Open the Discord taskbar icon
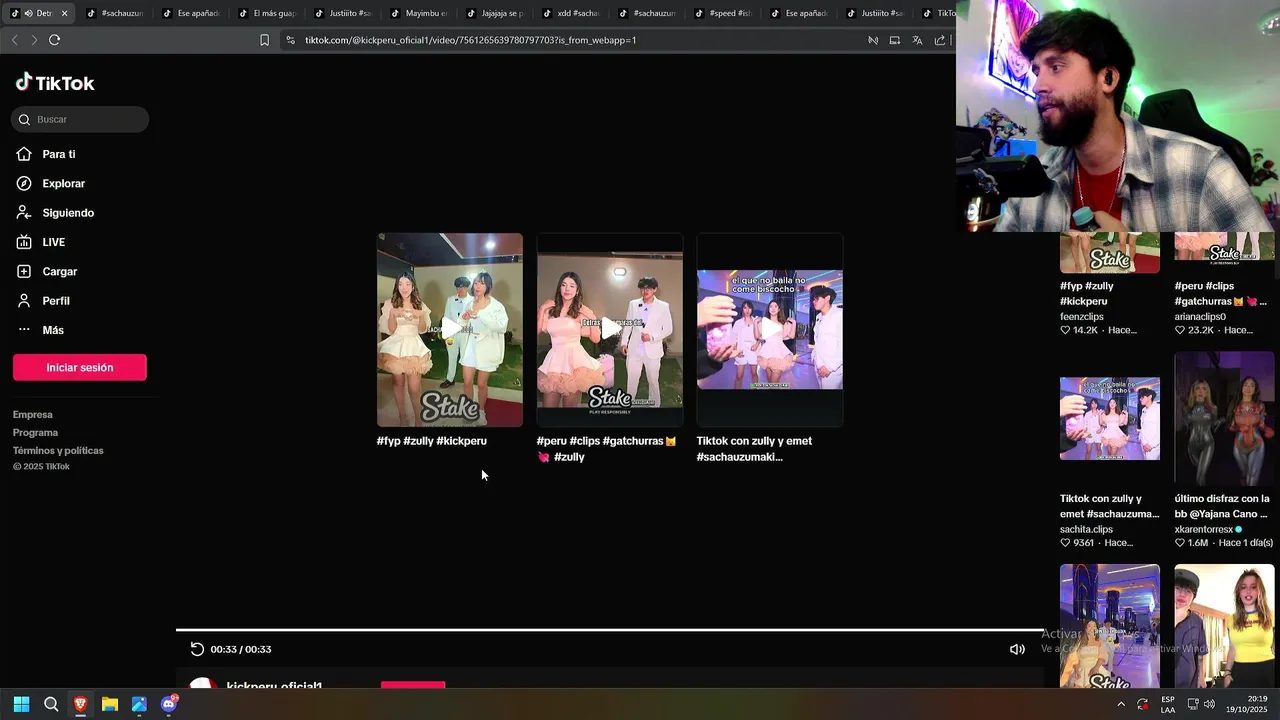This screenshot has height=720, width=1280. pyautogui.click(x=169, y=704)
